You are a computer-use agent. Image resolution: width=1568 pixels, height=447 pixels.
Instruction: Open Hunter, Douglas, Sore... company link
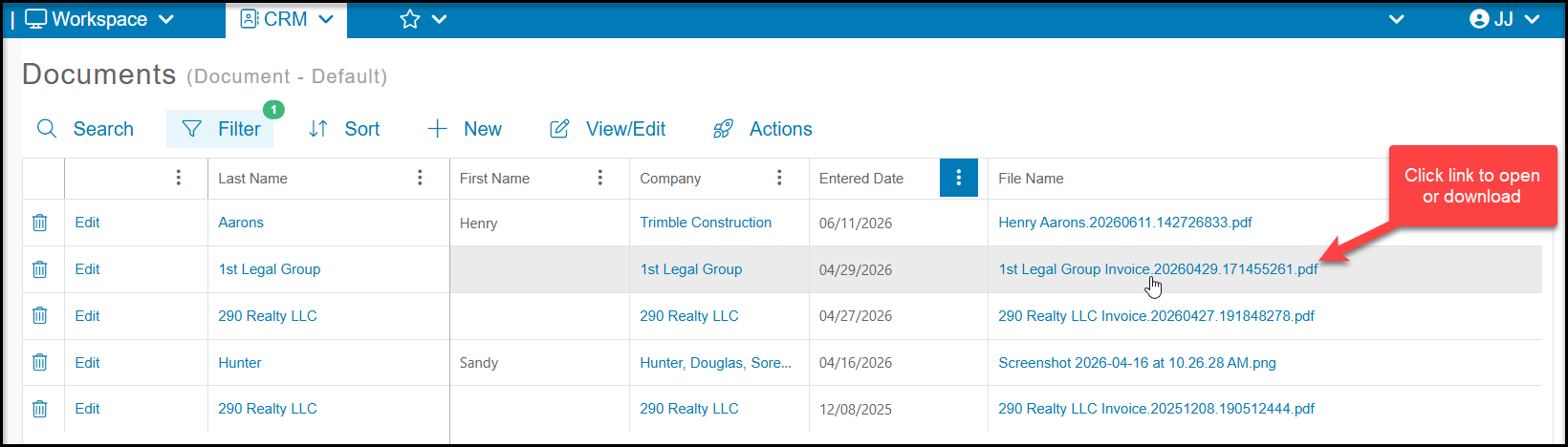[716, 363]
